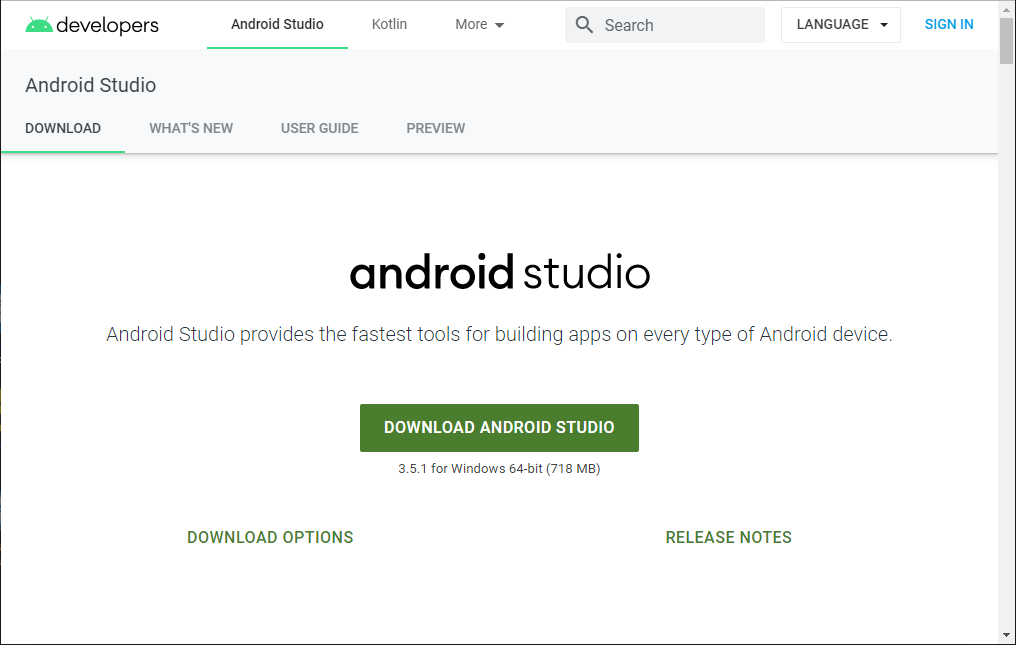Select the DOWNLOAD tab
This screenshot has height=645, width=1016.
[x=62, y=128]
